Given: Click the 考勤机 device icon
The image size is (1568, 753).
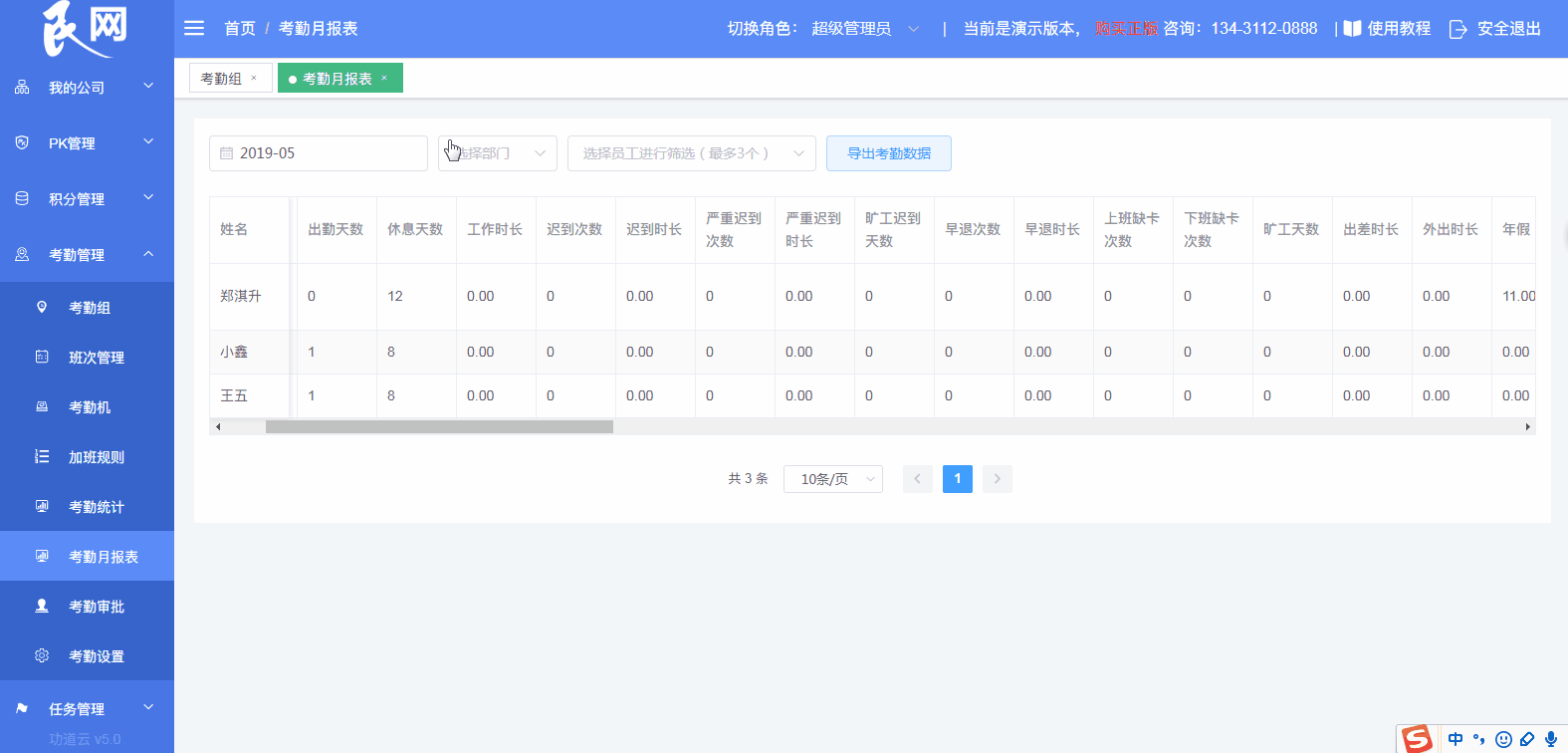Looking at the screenshot, I should pos(42,406).
